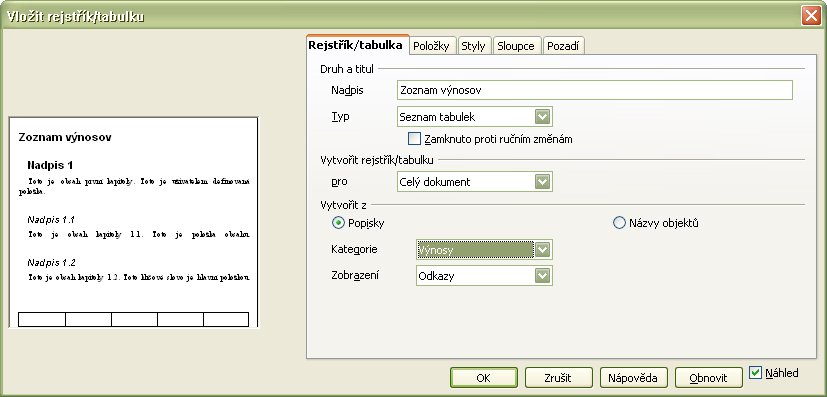Confirm with the OK button

coord(484,377)
